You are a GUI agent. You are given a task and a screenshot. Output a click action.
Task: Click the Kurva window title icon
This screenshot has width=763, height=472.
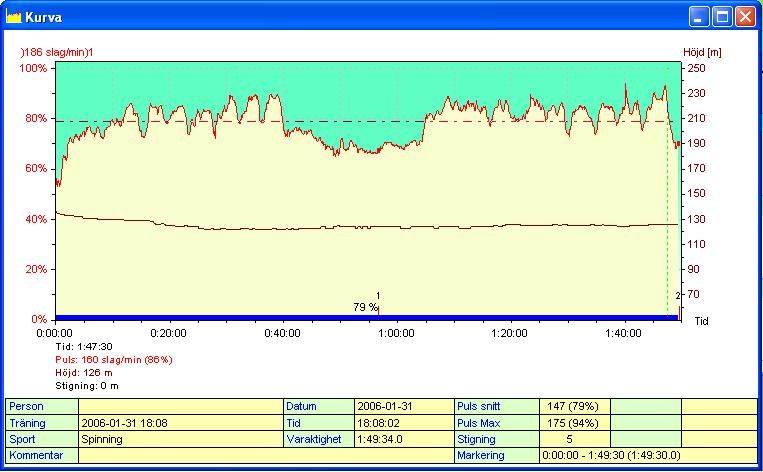click(14, 17)
